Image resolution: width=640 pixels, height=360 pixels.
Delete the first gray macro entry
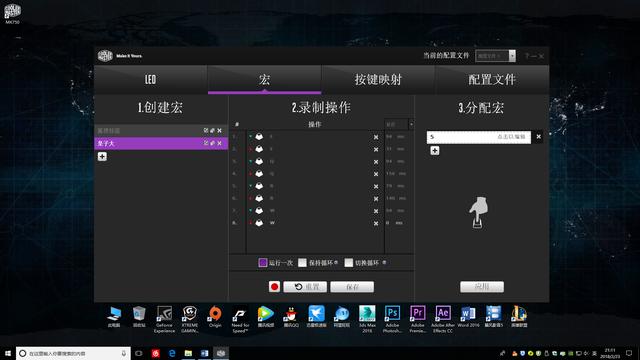(220, 131)
